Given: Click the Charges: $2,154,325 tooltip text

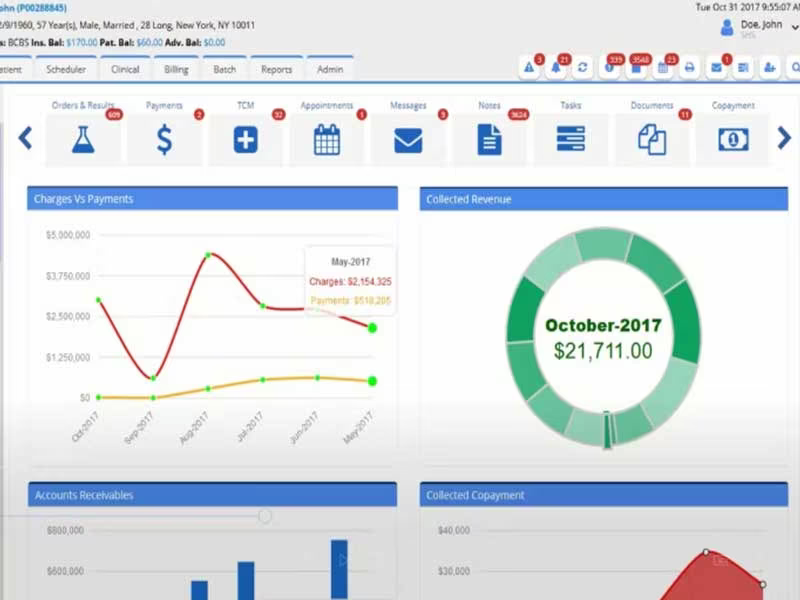Looking at the screenshot, I should (351, 282).
